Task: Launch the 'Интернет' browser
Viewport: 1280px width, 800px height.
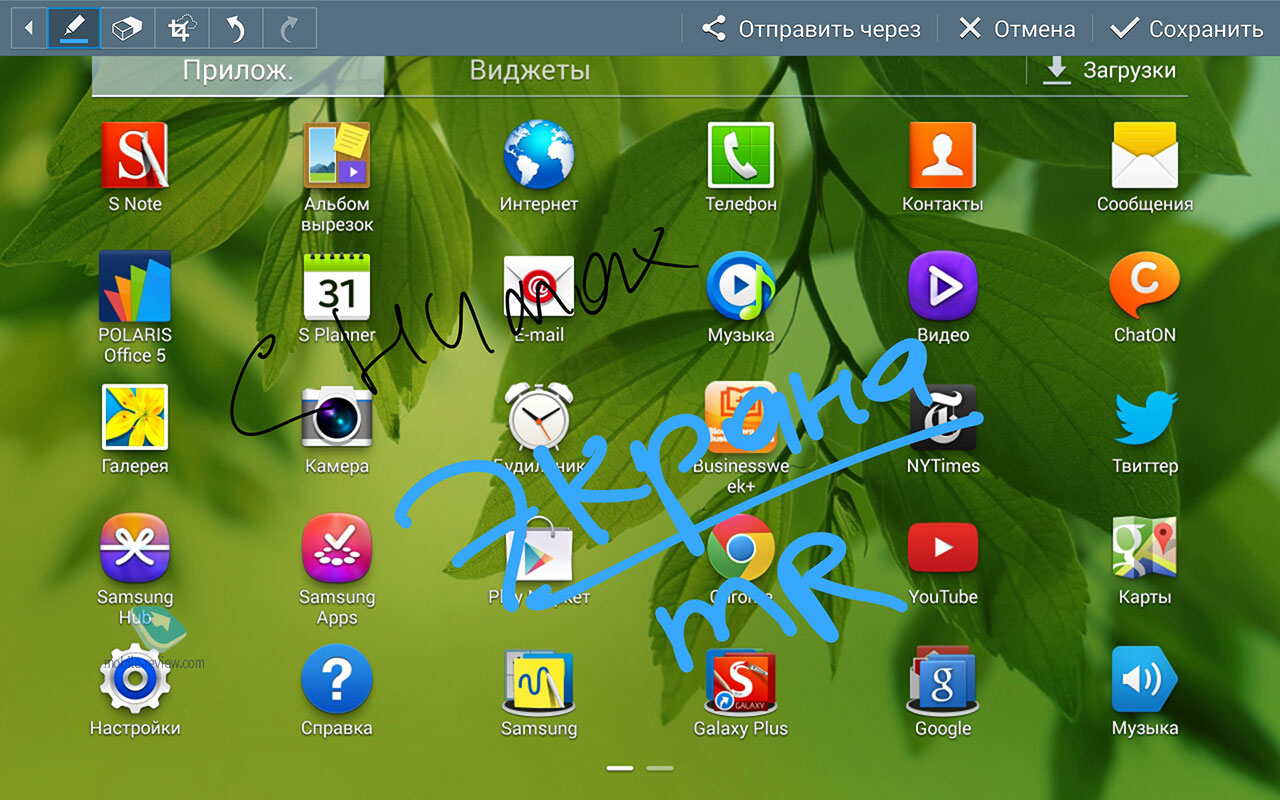Action: [x=539, y=167]
